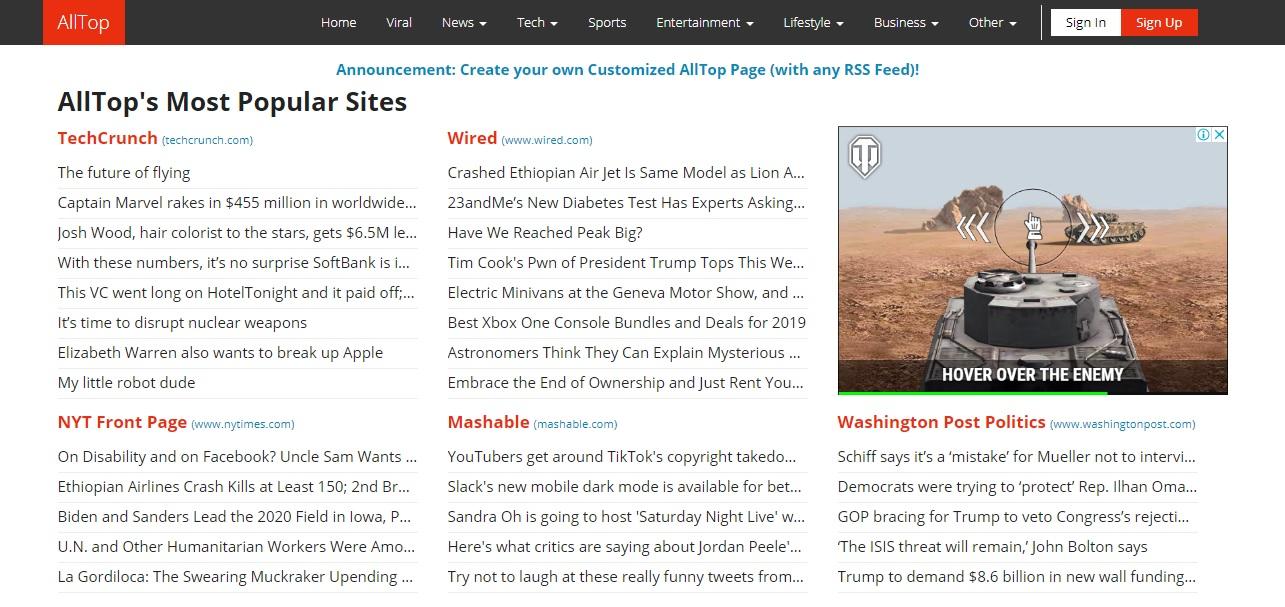Close the ad with the X icon
This screenshot has width=1285, height=607.
point(1219,135)
